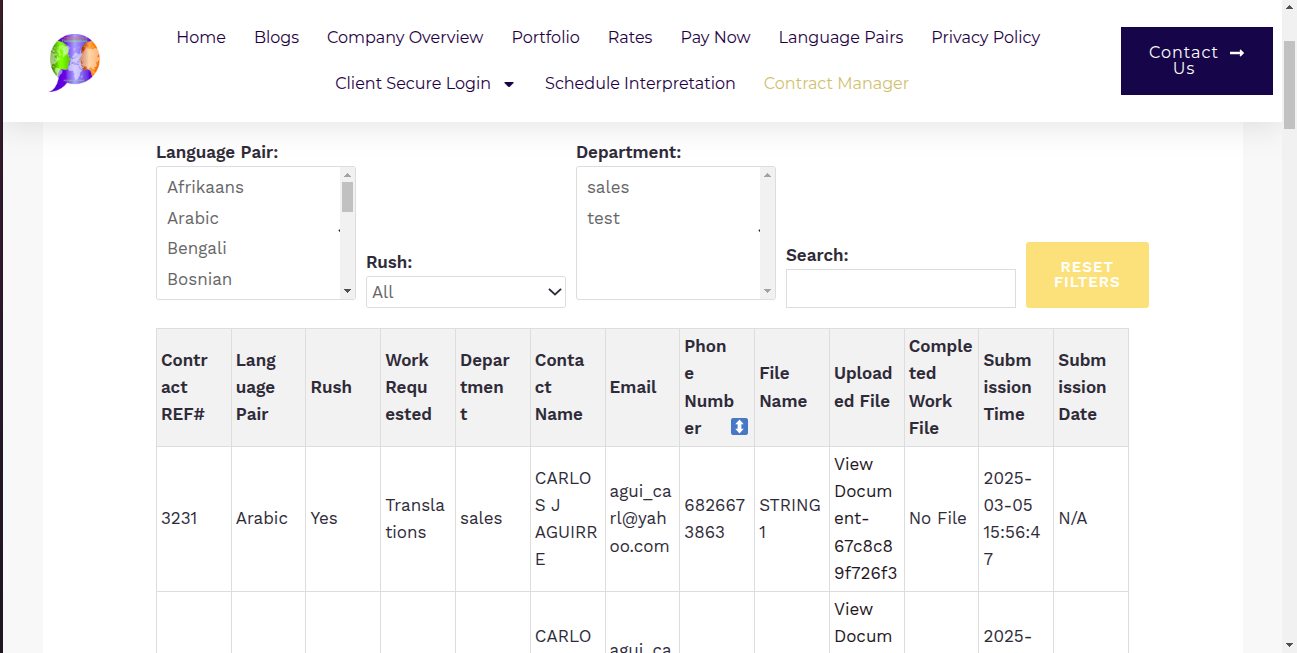Click the STRING1 file name cell
Image resolution: width=1297 pixels, height=653 pixels.
pyautogui.click(x=792, y=518)
